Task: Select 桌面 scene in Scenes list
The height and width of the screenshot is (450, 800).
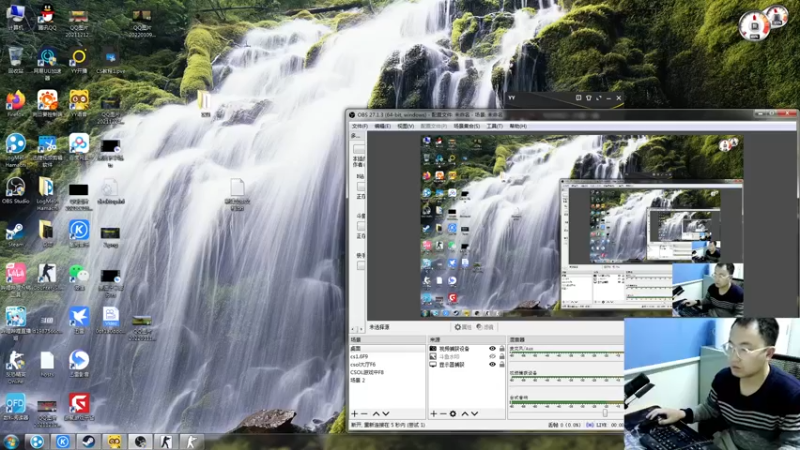Action: click(x=387, y=349)
